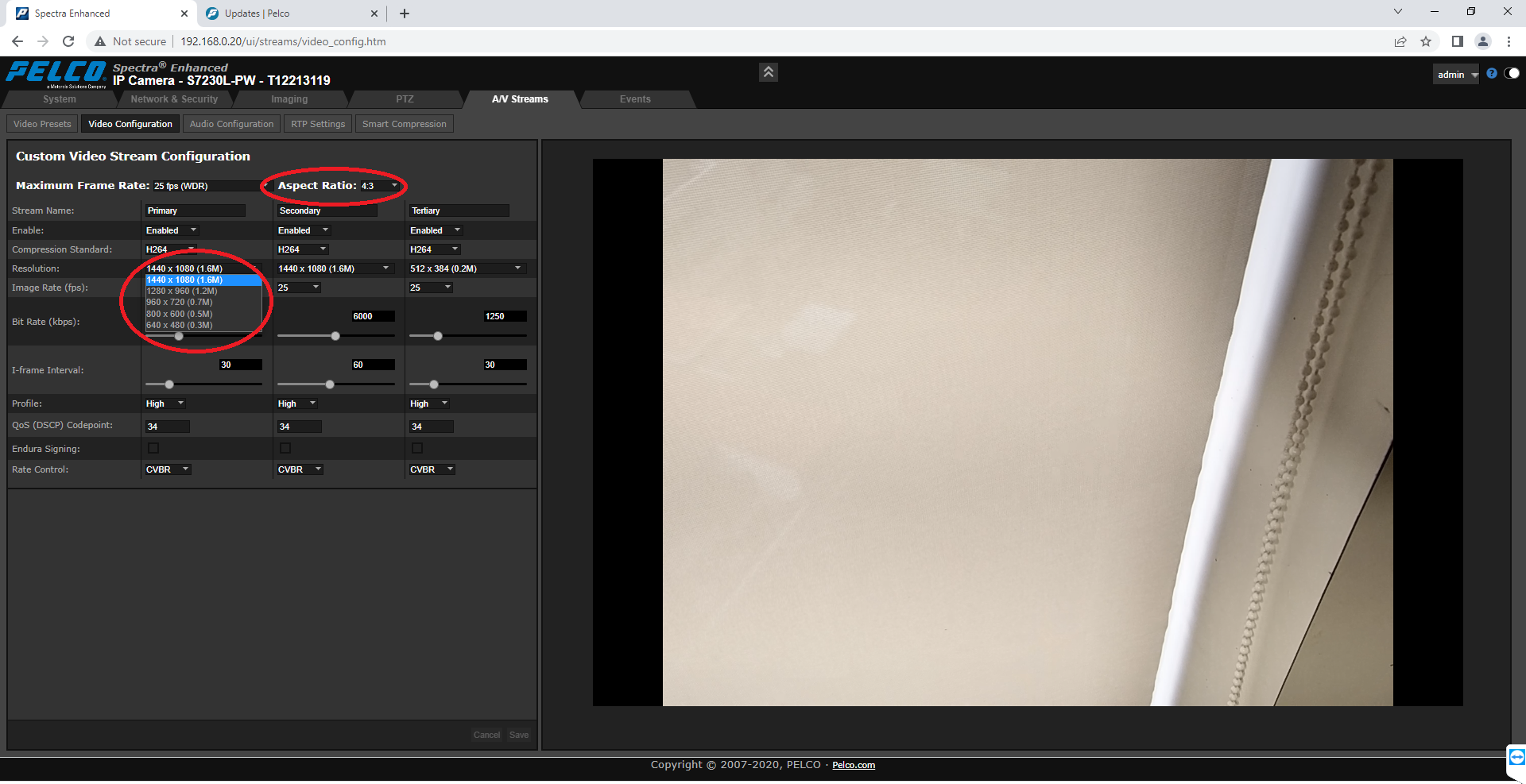Toggle Endura Signing for Primary stream
The width and height of the screenshot is (1526, 784).
[x=153, y=448]
